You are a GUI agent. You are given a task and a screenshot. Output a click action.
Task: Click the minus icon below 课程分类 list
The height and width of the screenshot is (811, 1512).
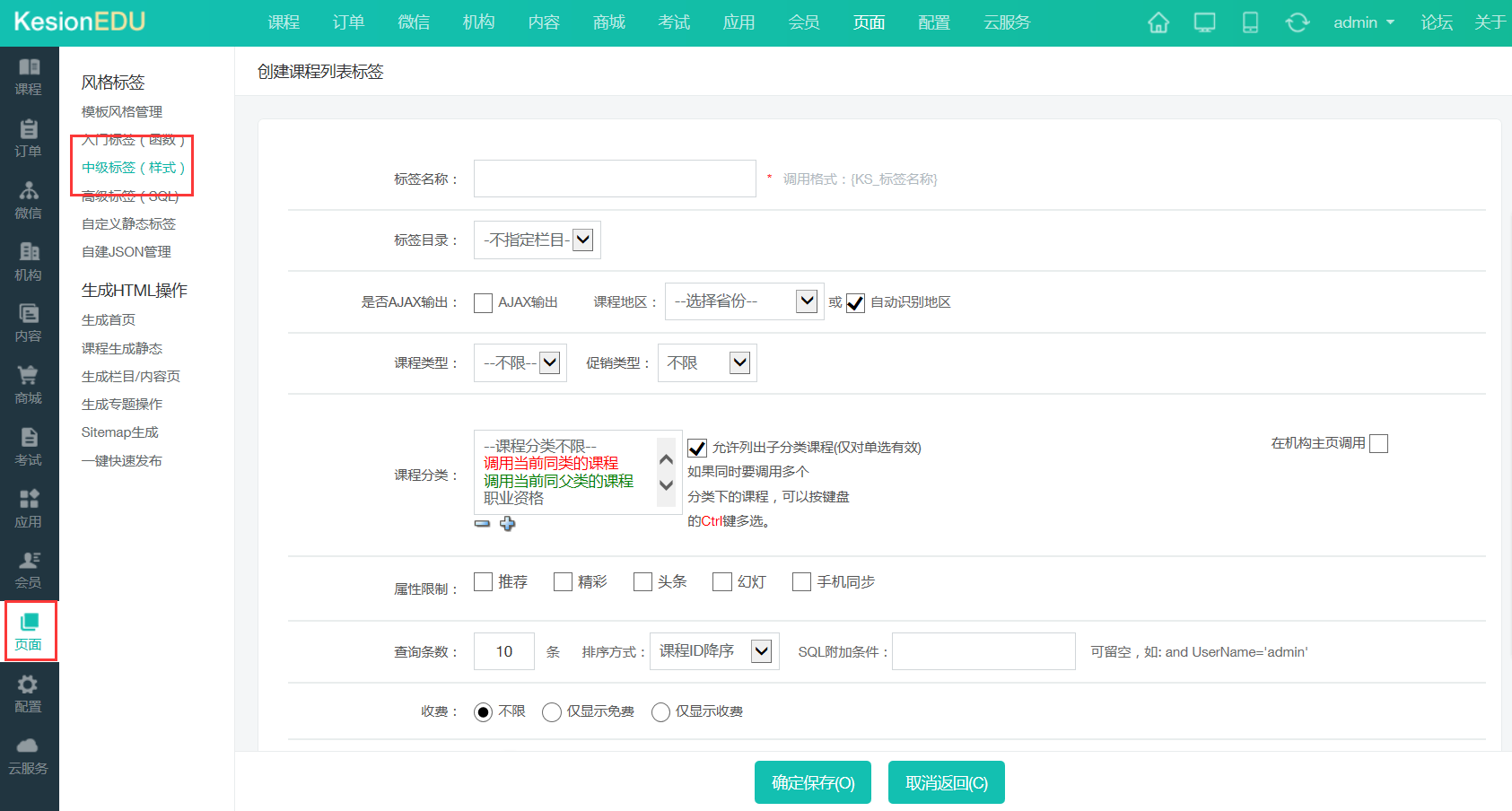pos(483,524)
